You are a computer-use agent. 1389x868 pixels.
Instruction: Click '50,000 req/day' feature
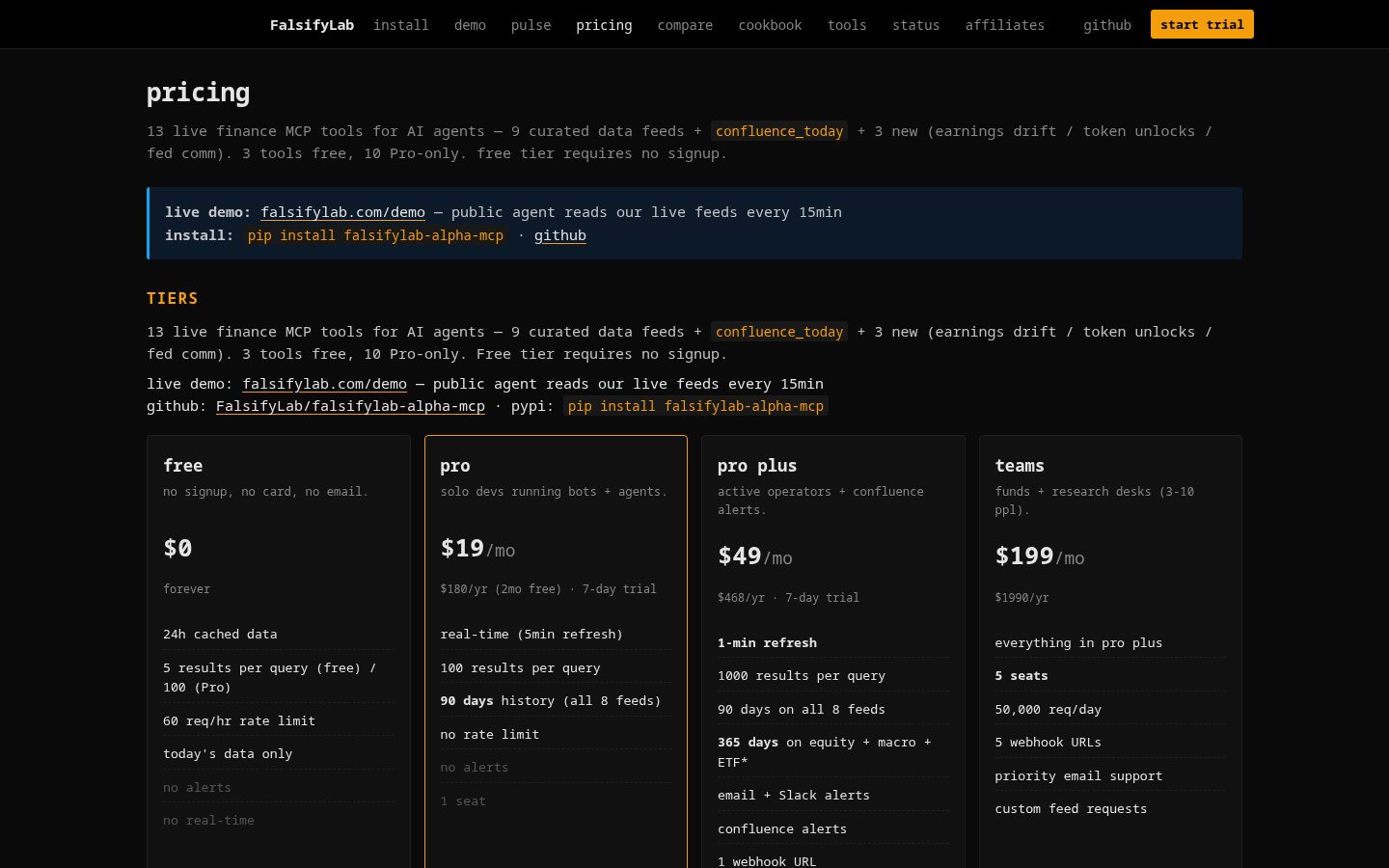(1049, 710)
